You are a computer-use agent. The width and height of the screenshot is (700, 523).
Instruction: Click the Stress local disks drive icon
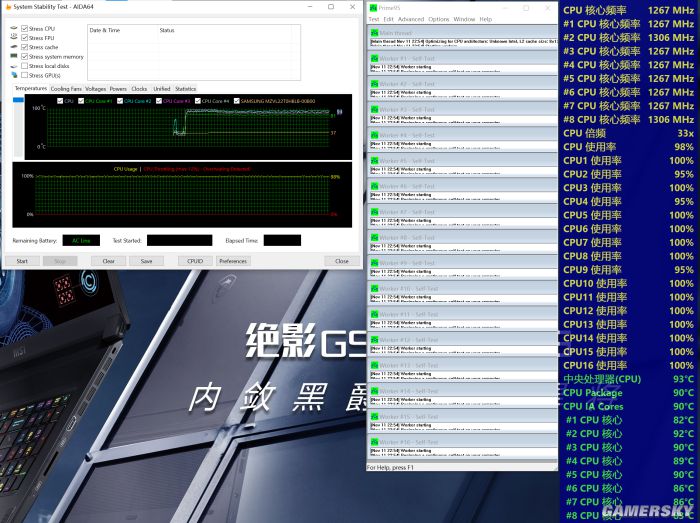point(14,66)
